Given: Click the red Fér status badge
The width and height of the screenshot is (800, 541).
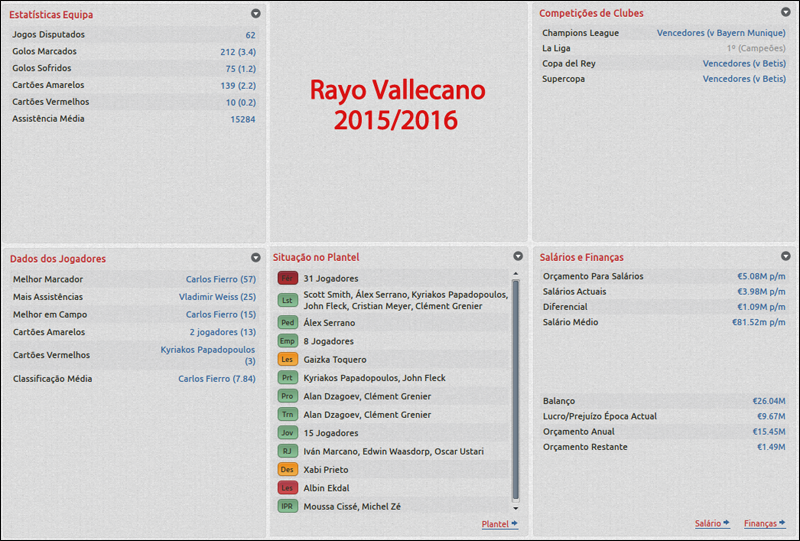Looking at the screenshot, I should tap(287, 278).
